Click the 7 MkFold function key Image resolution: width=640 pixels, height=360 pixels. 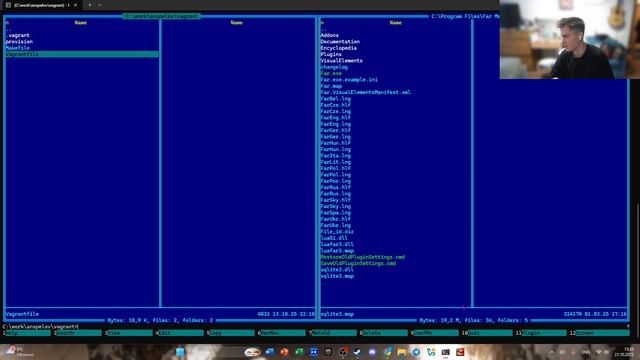click(x=333, y=333)
